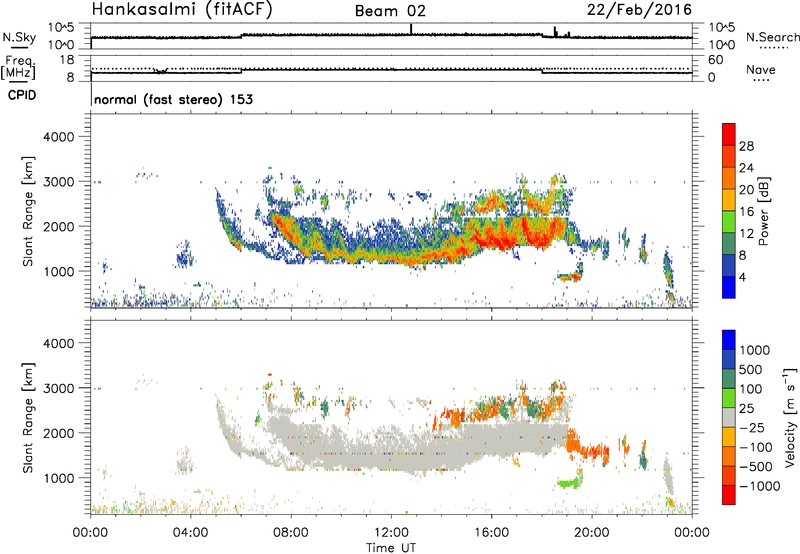Click the Freq. [MHz] axis label
The width and height of the screenshot is (800, 554).
(18, 68)
